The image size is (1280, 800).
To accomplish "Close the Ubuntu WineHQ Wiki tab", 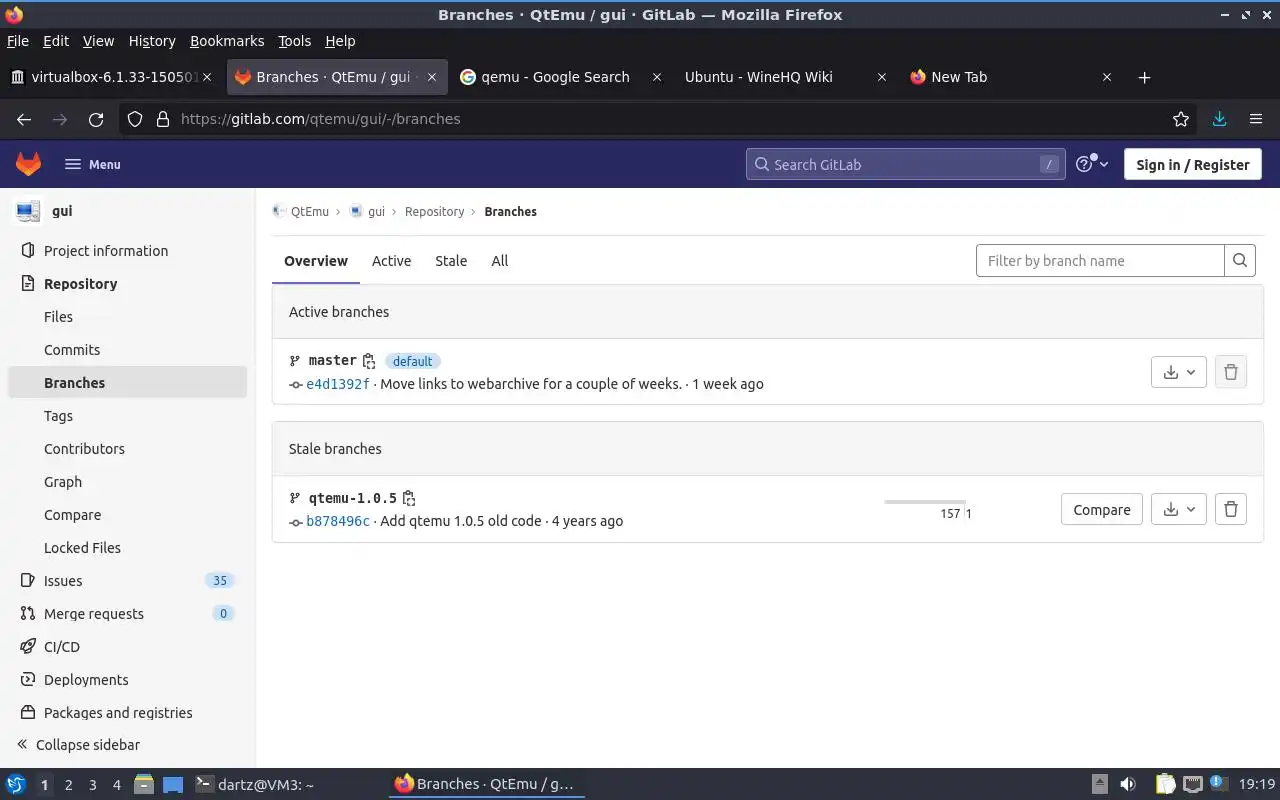I will point(881,77).
